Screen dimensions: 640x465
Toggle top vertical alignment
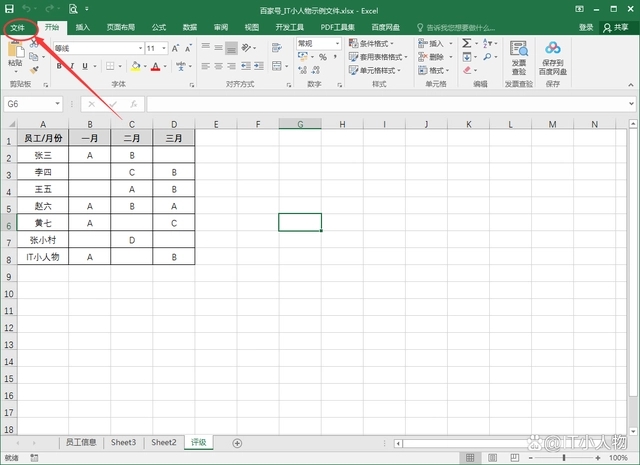(x=206, y=48)
